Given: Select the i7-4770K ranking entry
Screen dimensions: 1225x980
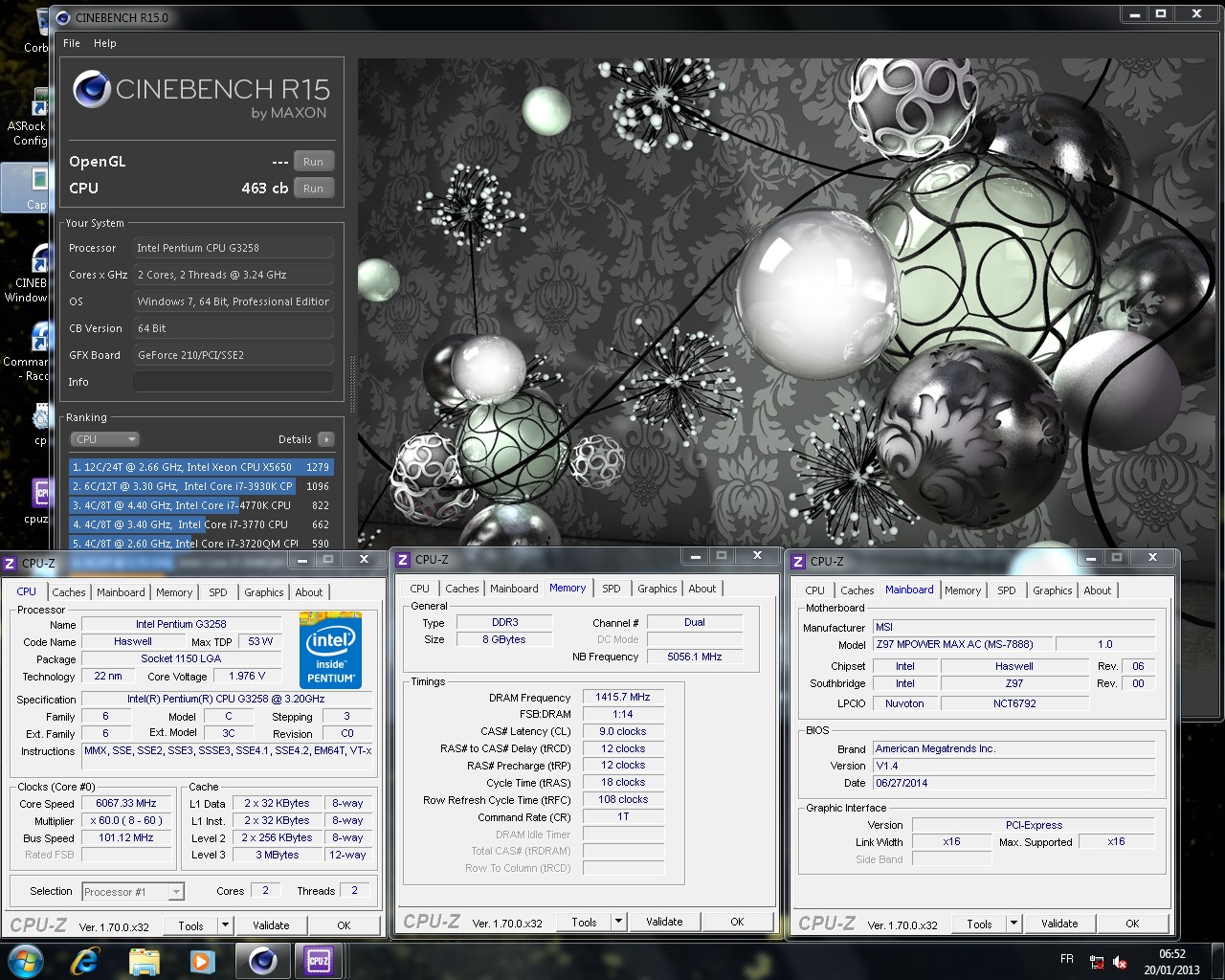Looking at the screenshot, I should pyautogui.click(x=201, y=505).
